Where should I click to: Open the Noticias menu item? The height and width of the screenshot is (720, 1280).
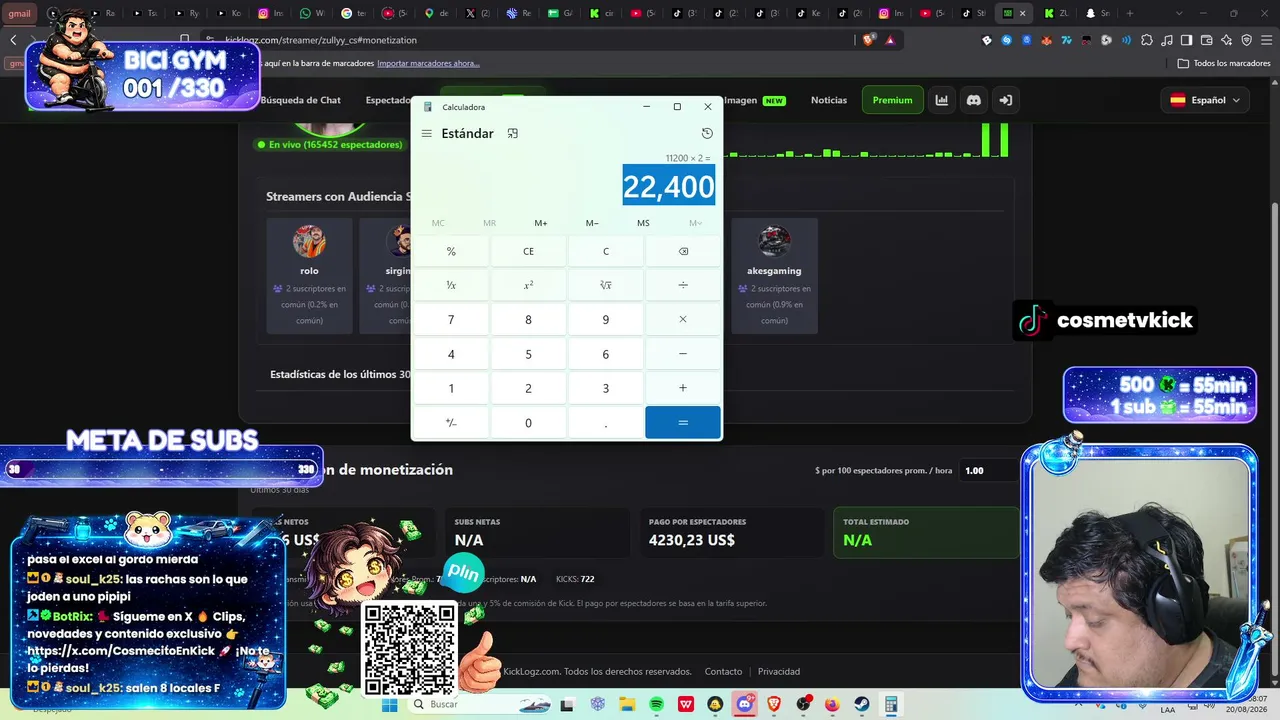(829, 100)
